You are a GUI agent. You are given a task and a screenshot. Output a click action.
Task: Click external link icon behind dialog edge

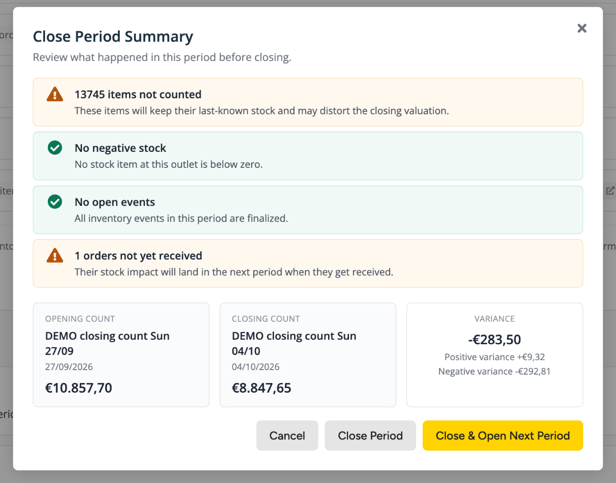coord(610,191)
